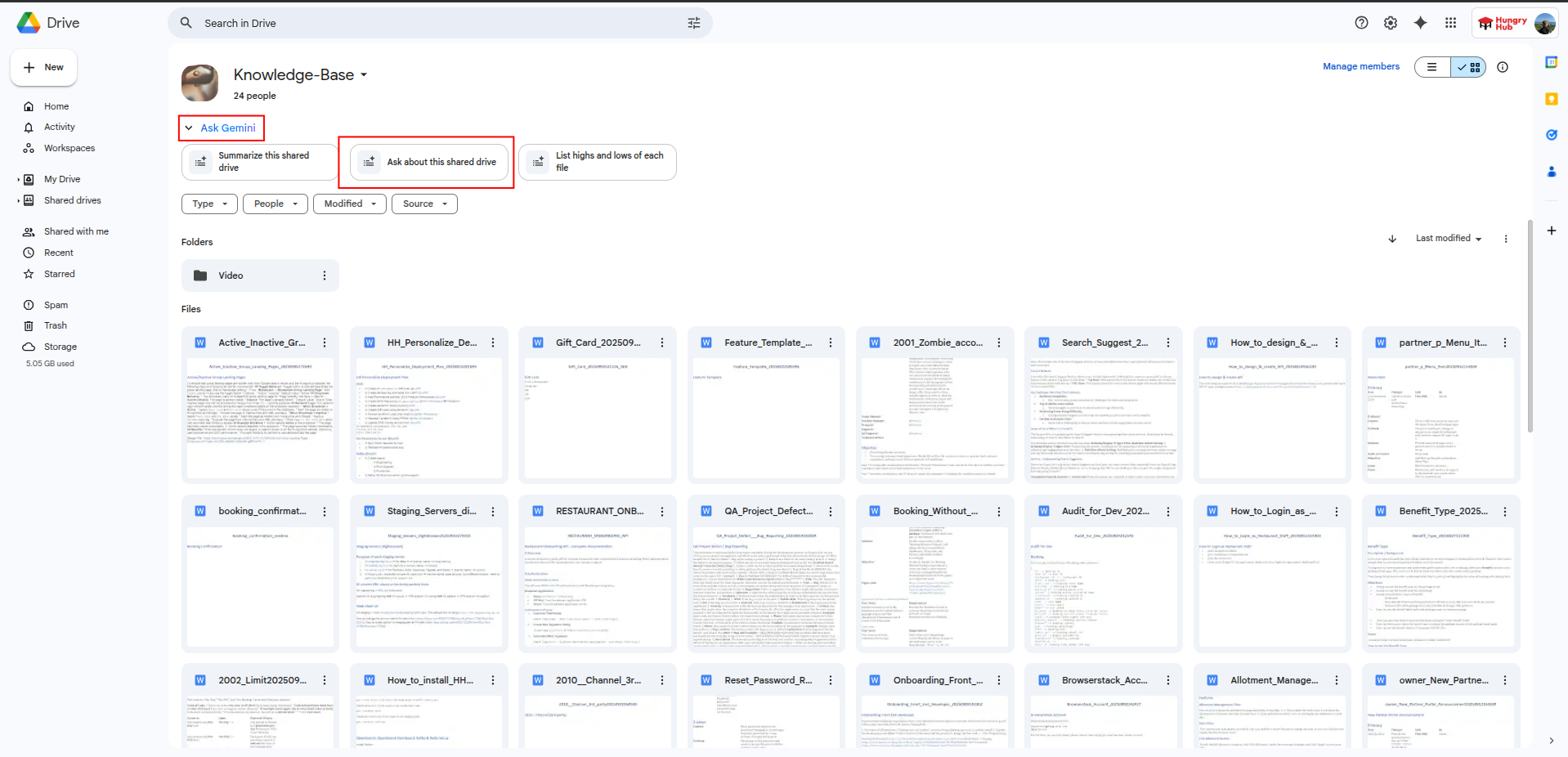Click Summarize this shared drive button
1568x757 pixels.
tap(259, 162)
